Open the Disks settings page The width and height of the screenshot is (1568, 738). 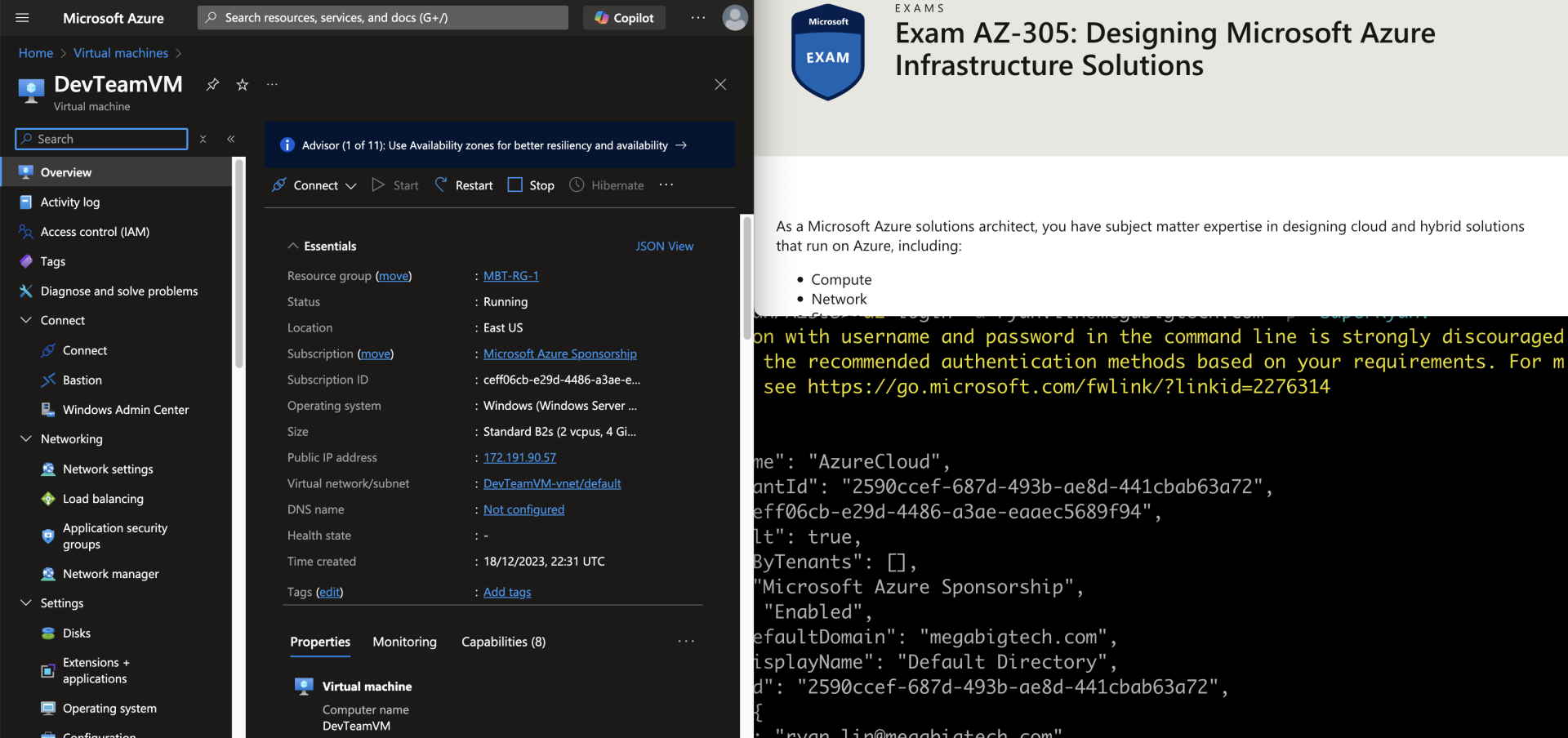point(77,634)
